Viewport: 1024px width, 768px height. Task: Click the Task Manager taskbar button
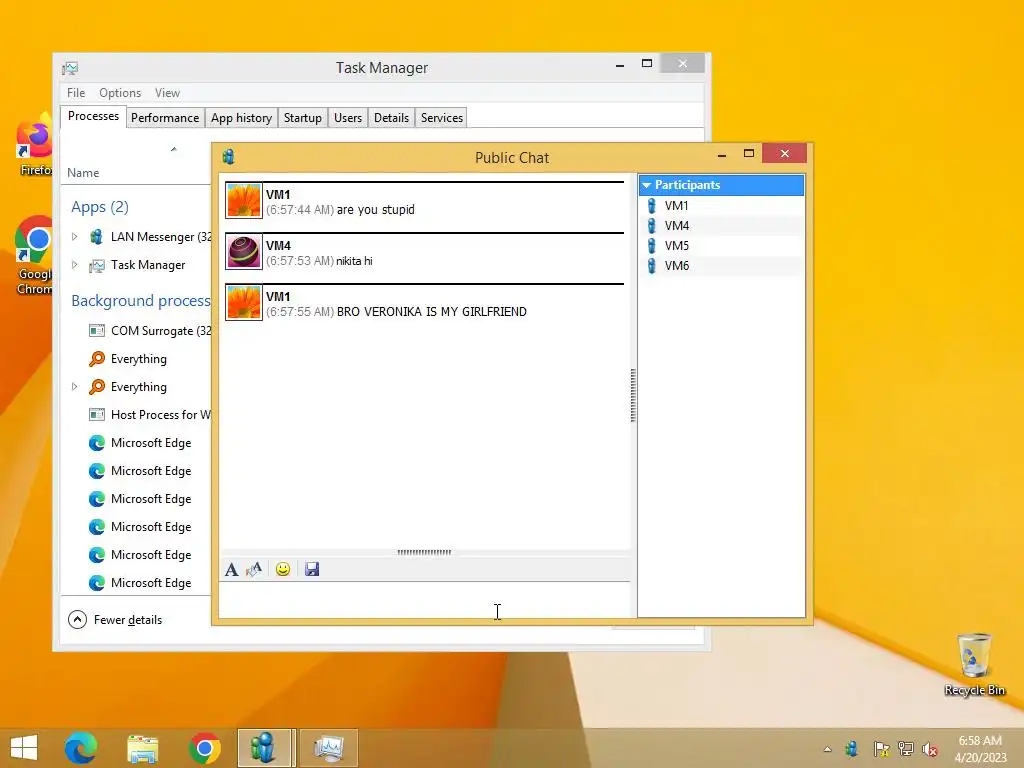328,748
